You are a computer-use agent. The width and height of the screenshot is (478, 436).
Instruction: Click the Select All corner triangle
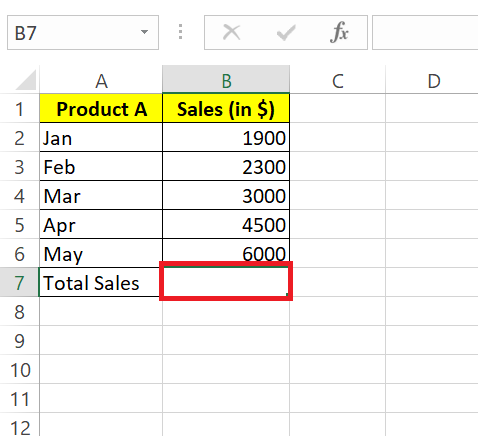pos(26,80)
